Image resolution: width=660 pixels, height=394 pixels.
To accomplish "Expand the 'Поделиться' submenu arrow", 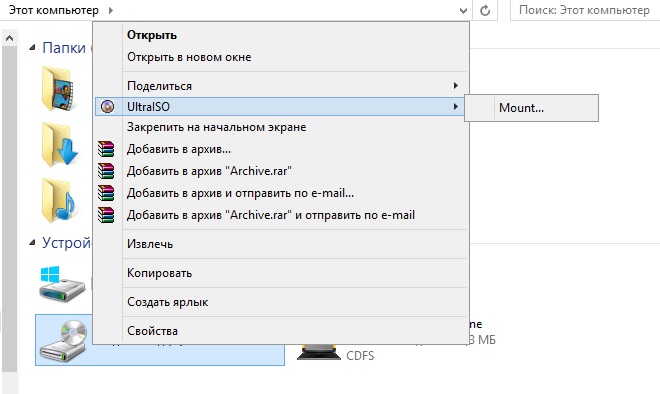I will (x=455, y=85).
